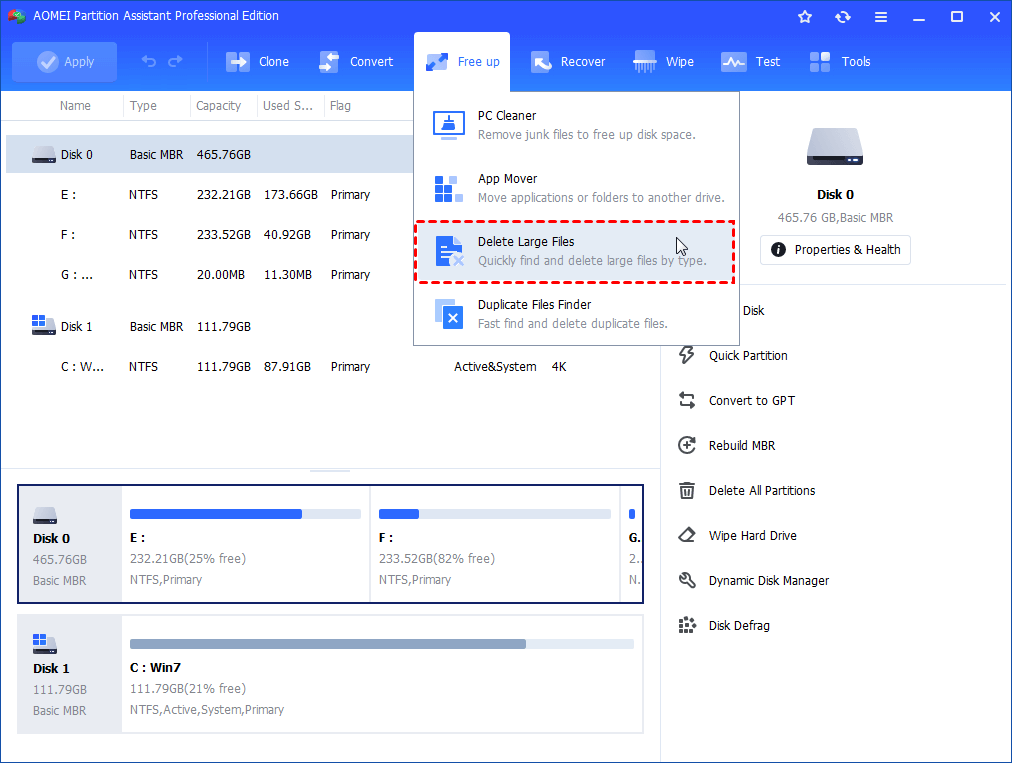Choose Duplicate Files Finder entry
1012x763 pixels.
point(576,314)
